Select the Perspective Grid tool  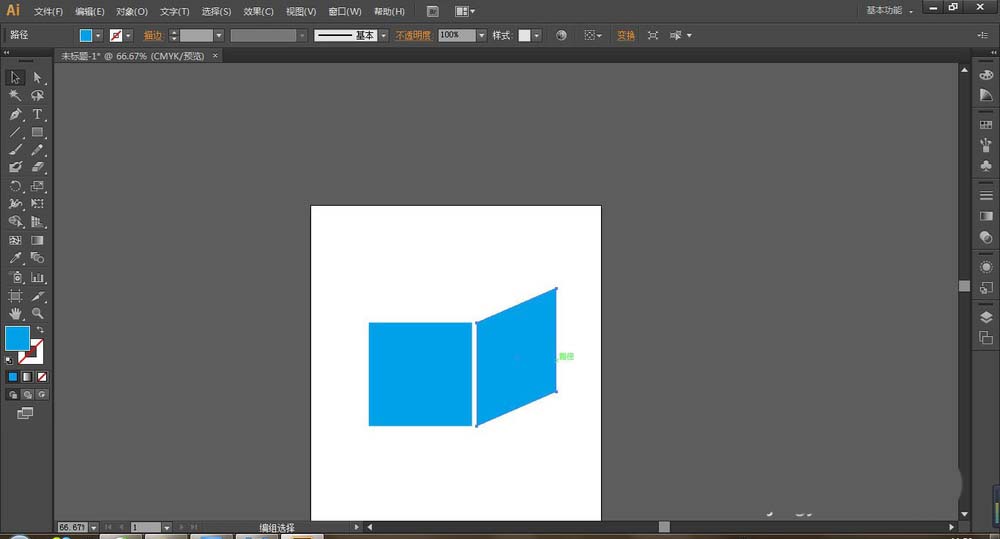(x=38, y=222)
